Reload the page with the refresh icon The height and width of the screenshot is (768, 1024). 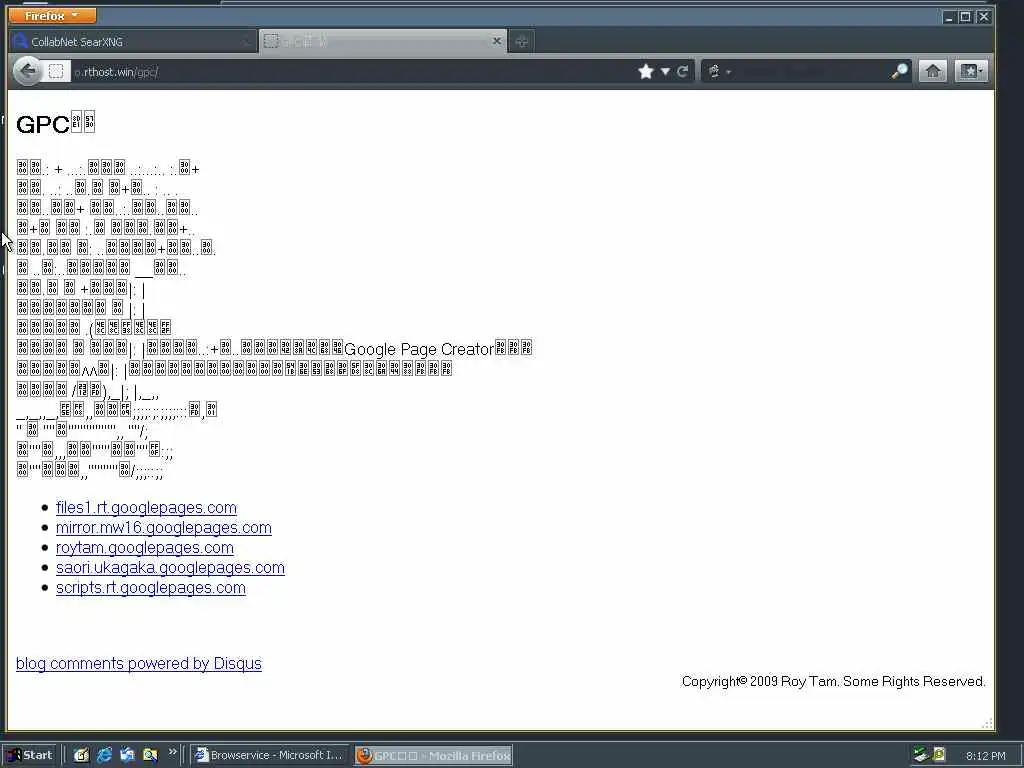pos(682,71)
